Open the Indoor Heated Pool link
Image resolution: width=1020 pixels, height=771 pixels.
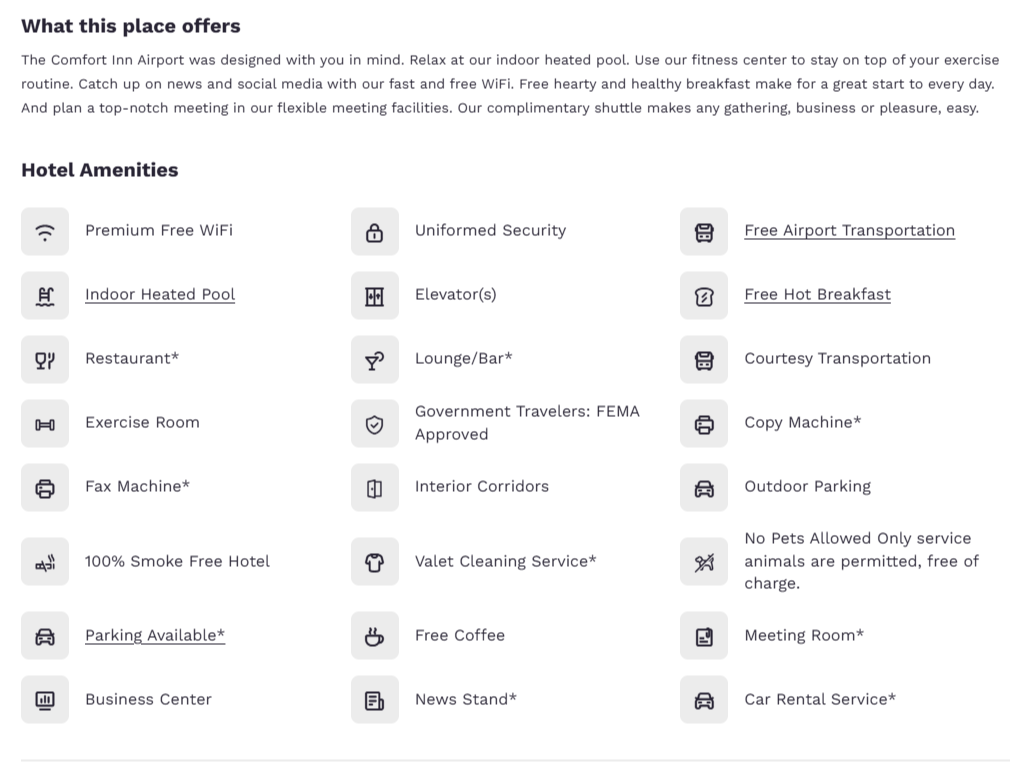click(160, 294)
